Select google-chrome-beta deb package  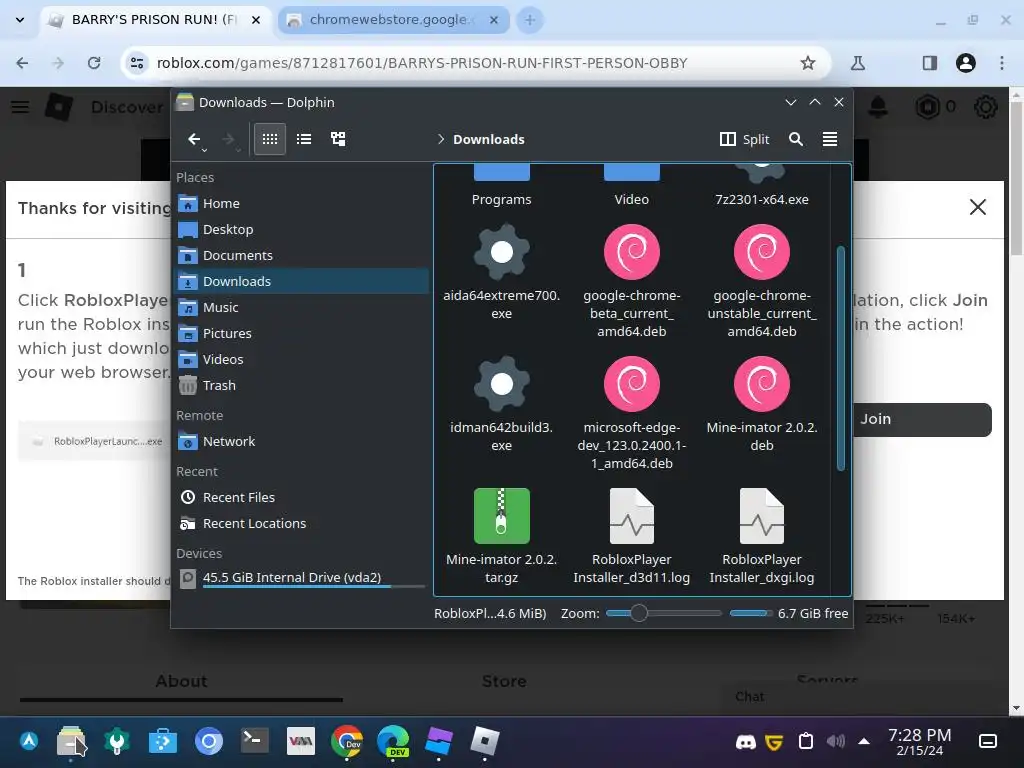point(632,281)
